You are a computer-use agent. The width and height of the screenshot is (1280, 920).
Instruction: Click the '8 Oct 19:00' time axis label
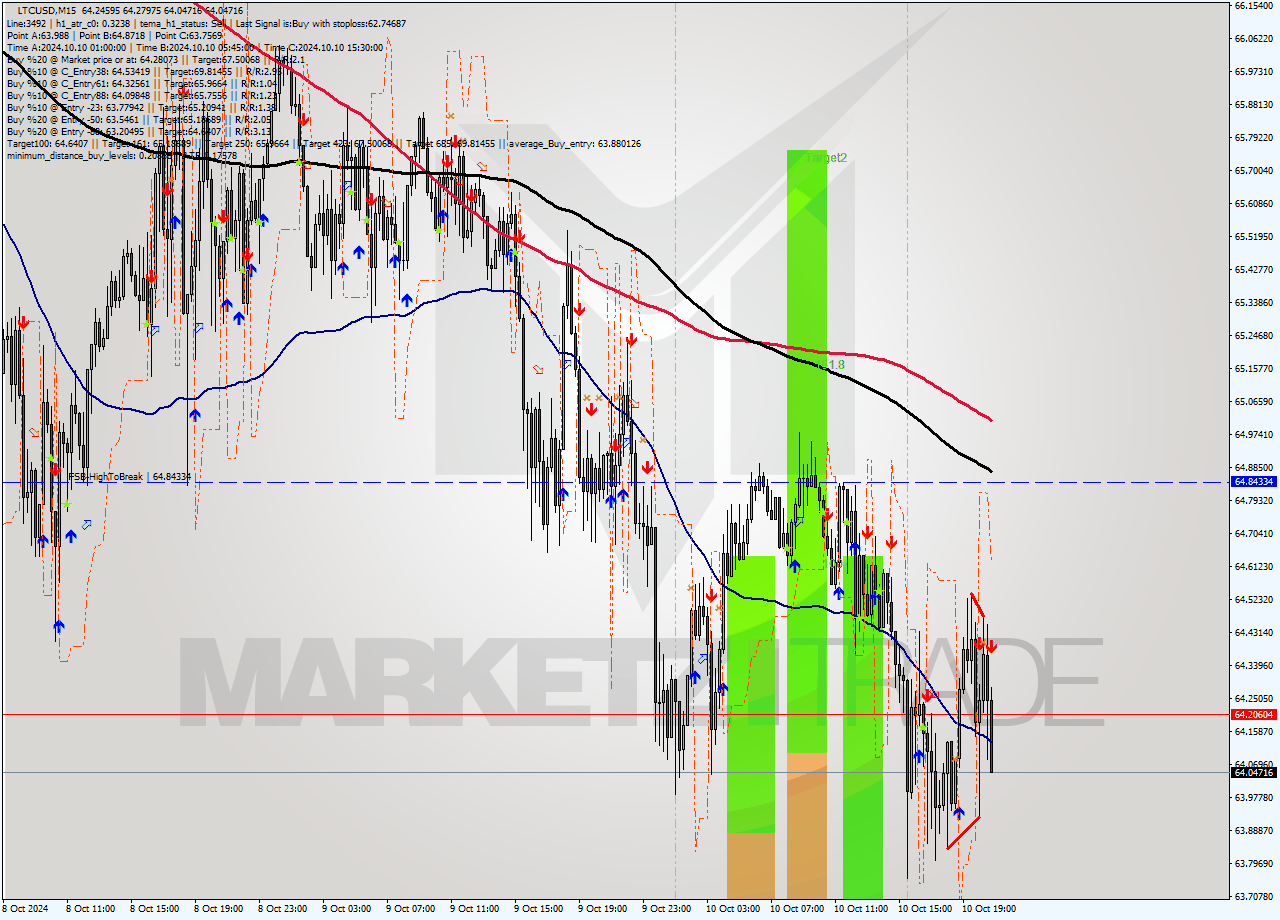click(x=218, y=909)
